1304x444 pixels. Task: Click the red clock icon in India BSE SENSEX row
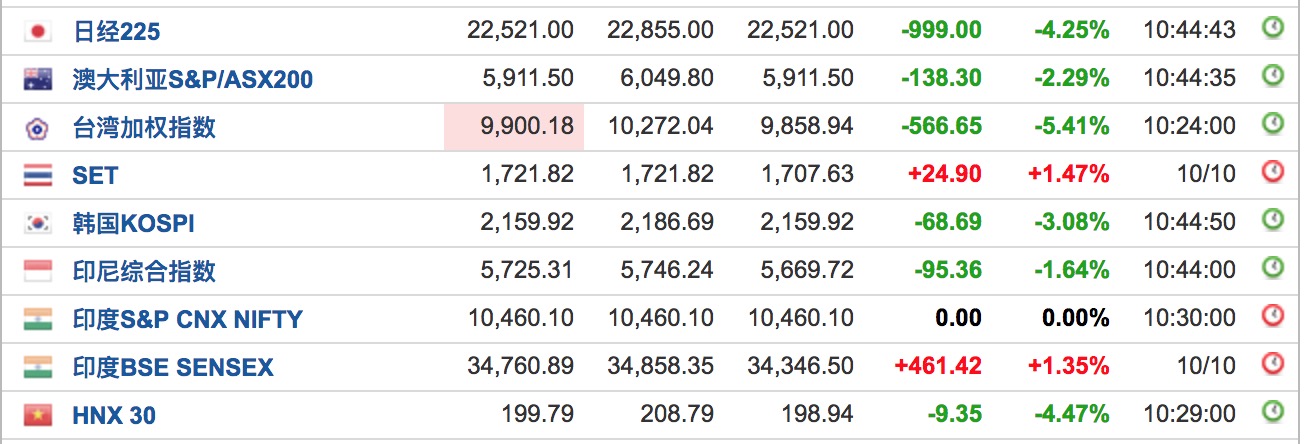pyautogui.click(x=1272, y=365)
